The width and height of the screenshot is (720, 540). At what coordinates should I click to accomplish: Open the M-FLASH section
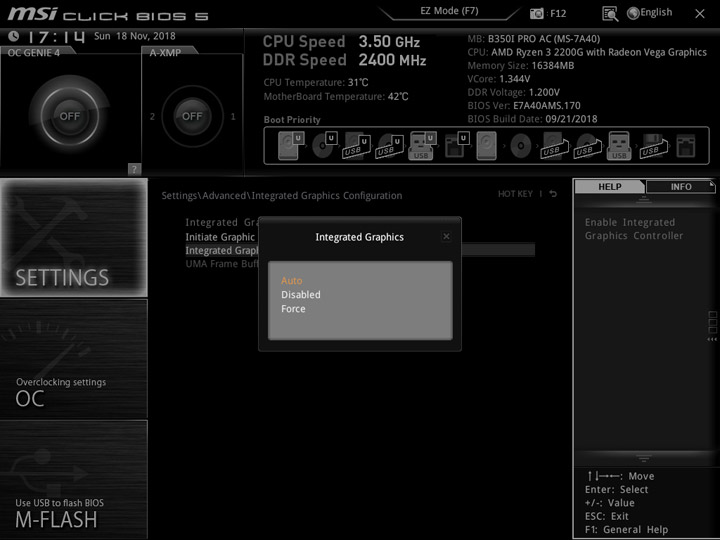tap(73, 479)
